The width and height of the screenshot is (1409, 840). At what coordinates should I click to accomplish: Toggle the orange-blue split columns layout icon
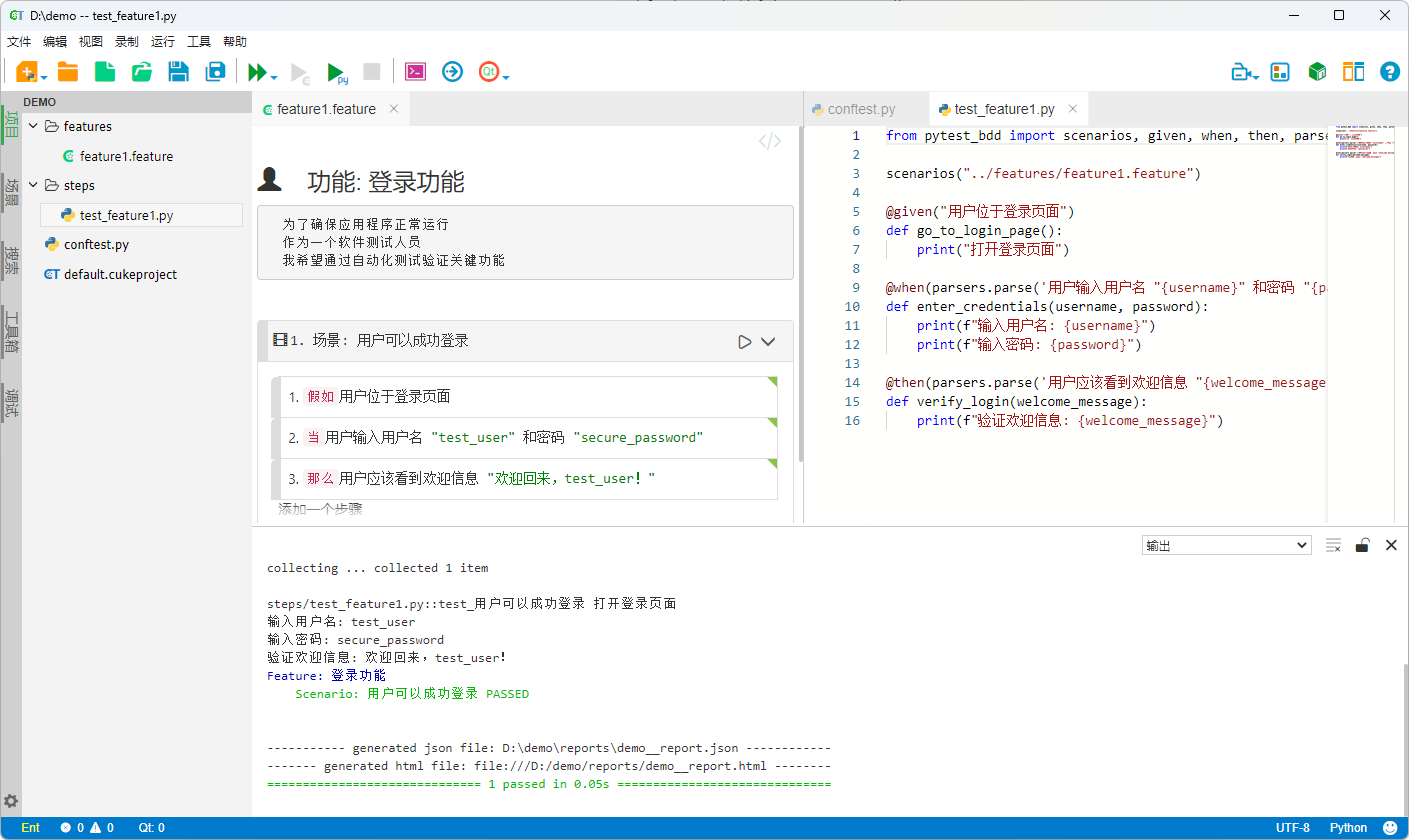[1353, 72]
